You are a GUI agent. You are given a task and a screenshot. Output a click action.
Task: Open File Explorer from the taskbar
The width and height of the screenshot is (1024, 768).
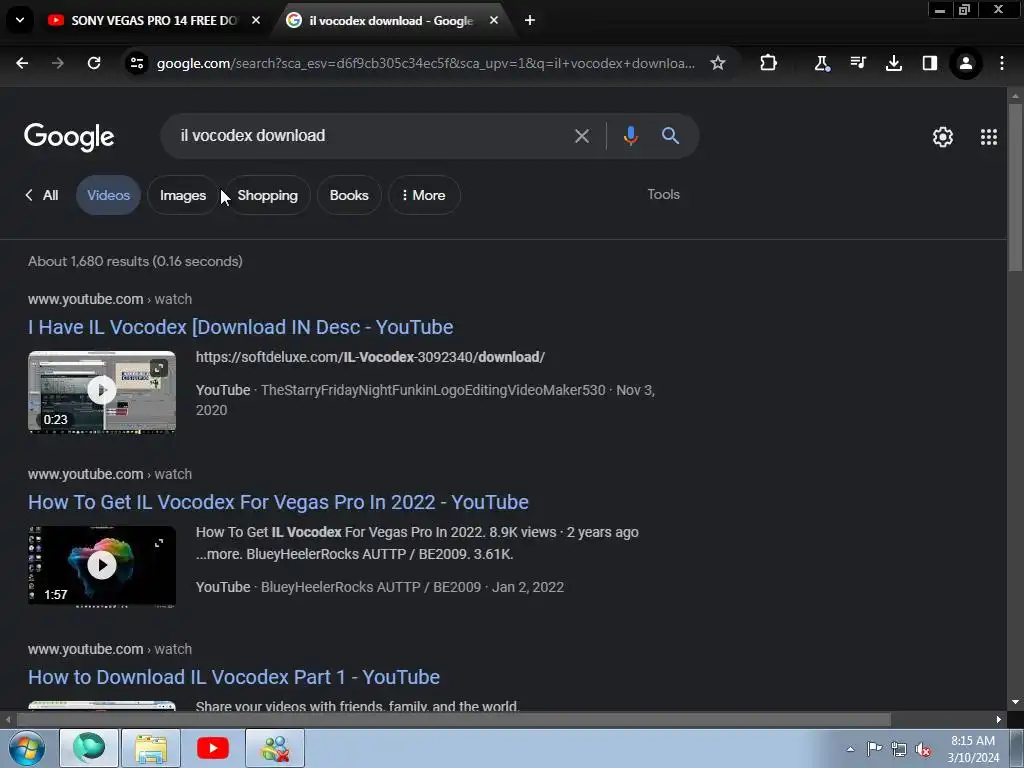pyautogui.click(x=151, y=748)
